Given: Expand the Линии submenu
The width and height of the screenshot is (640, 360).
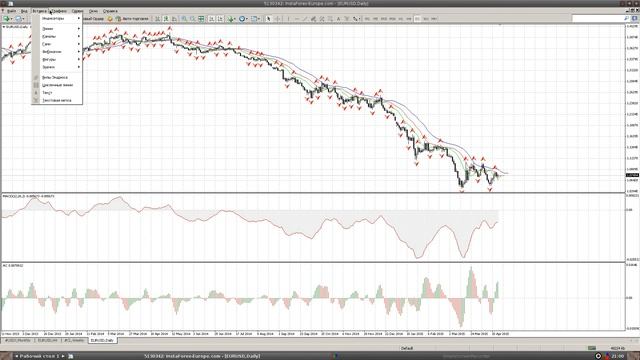Looking at the screenshot, I should (57, 29).
